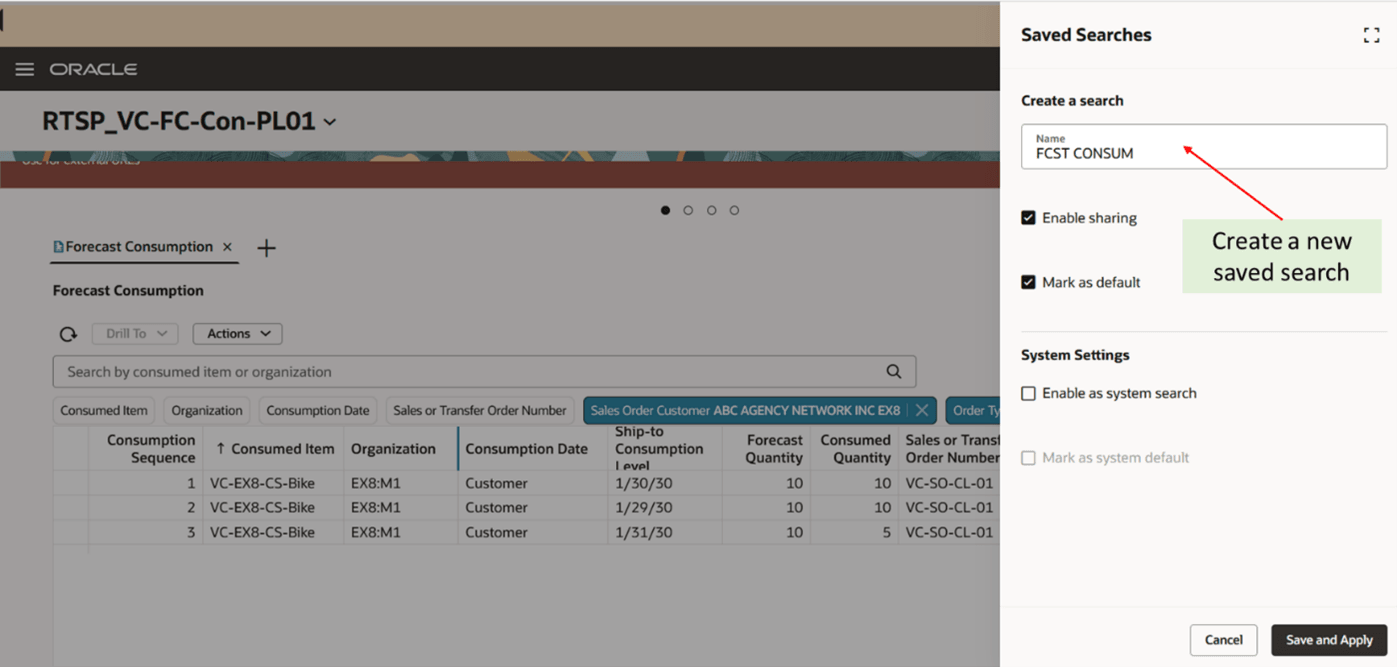Uncheck Mark as default

(x=1028, y=282)
